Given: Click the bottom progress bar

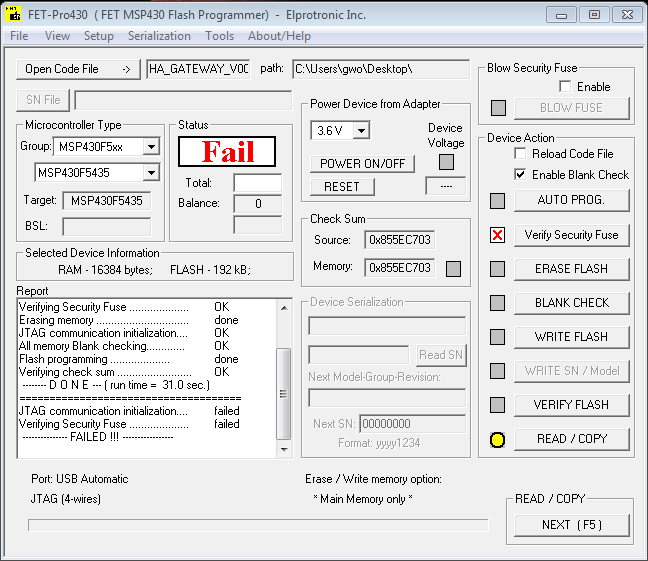Looking at the screenshot, I should [x=258, y=525].
